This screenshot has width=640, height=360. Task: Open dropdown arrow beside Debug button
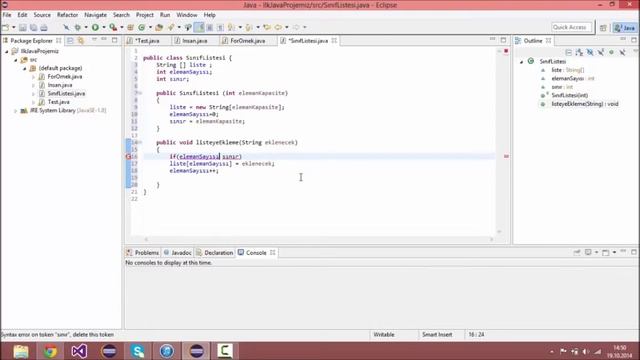[x=86, y=27]
